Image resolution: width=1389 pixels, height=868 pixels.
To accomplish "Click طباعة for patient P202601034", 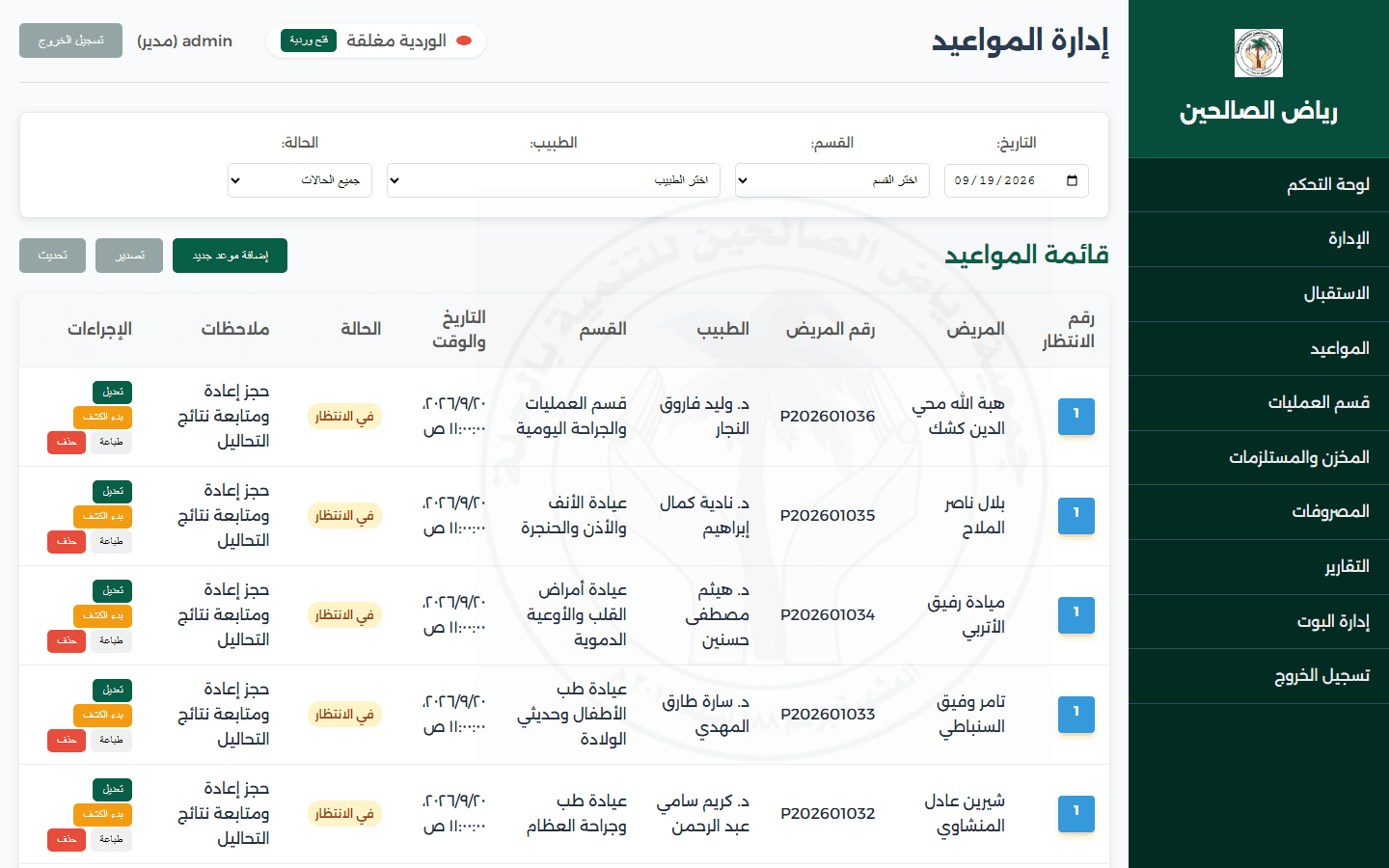I will coord(111,640).
